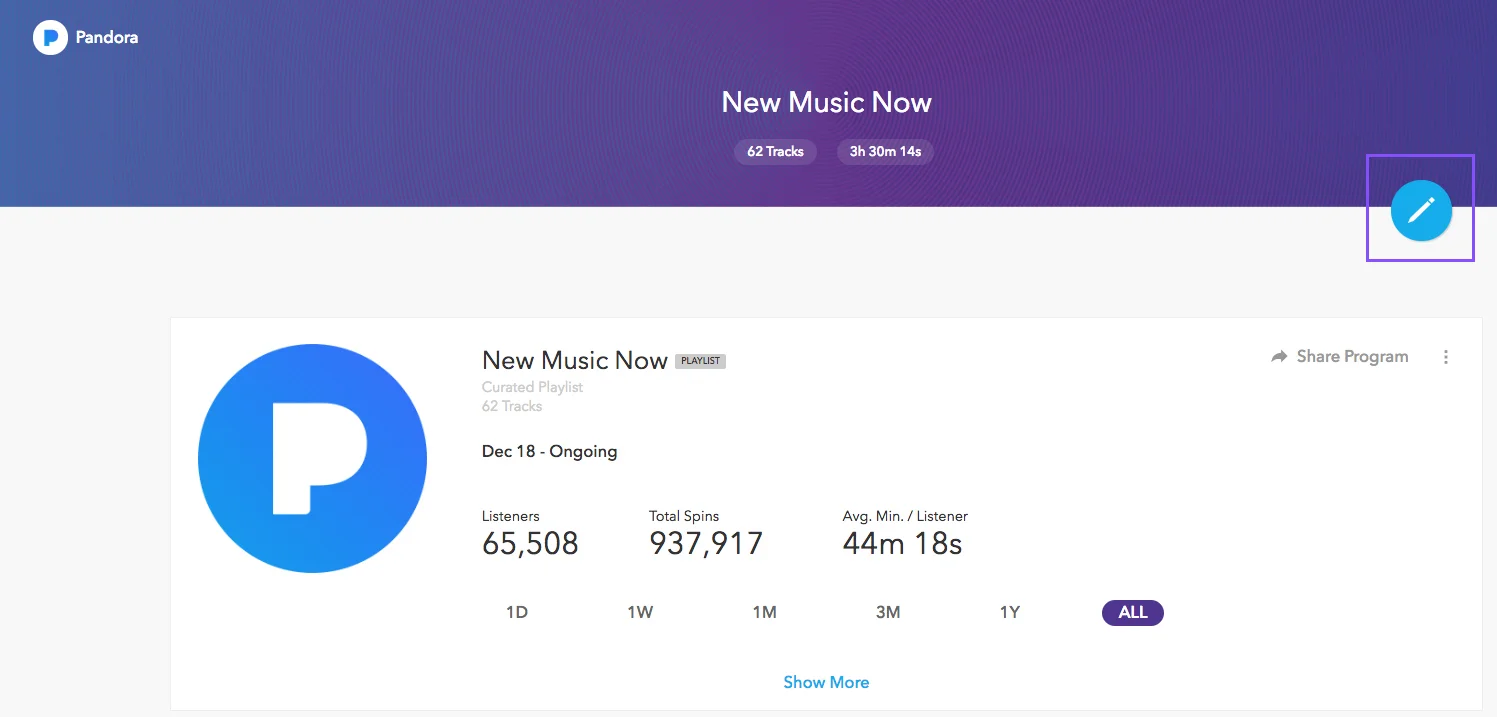Click the Show More link
Viewport: 1497px width, 717px height.
[x=826, y=682]
